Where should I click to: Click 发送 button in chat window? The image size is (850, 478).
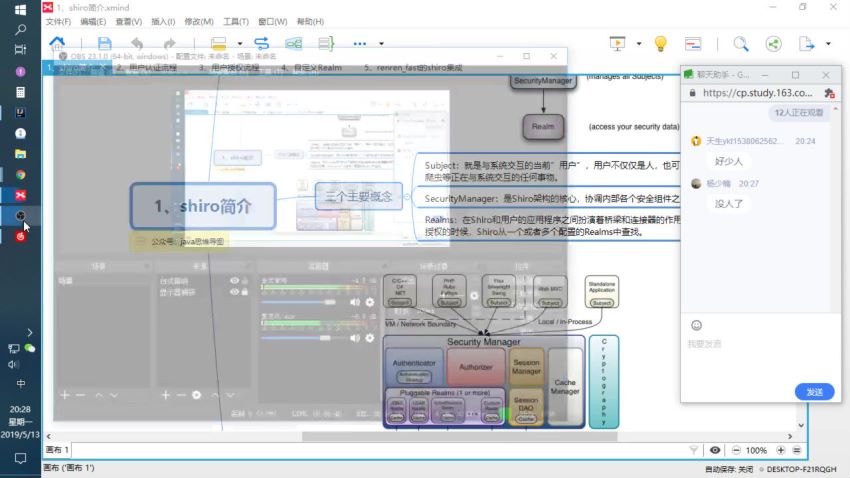(814, 392)
